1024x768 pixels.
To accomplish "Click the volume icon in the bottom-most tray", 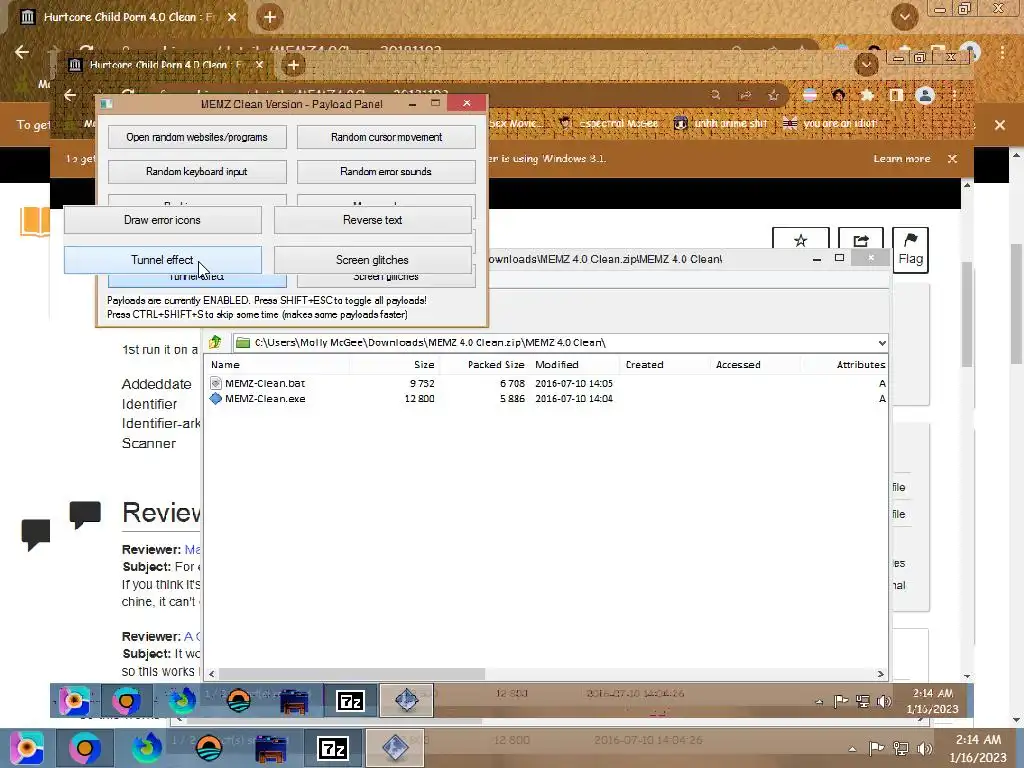I will pos(924,749).
